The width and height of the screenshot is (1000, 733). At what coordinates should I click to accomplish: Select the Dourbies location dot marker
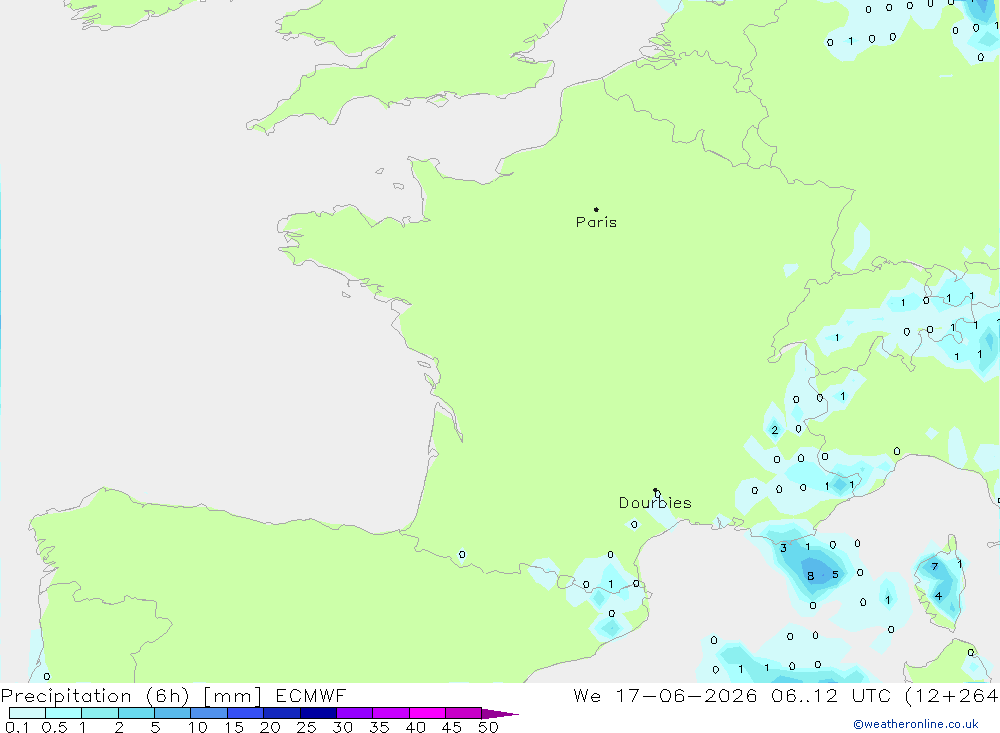click(x=655, y=490)
